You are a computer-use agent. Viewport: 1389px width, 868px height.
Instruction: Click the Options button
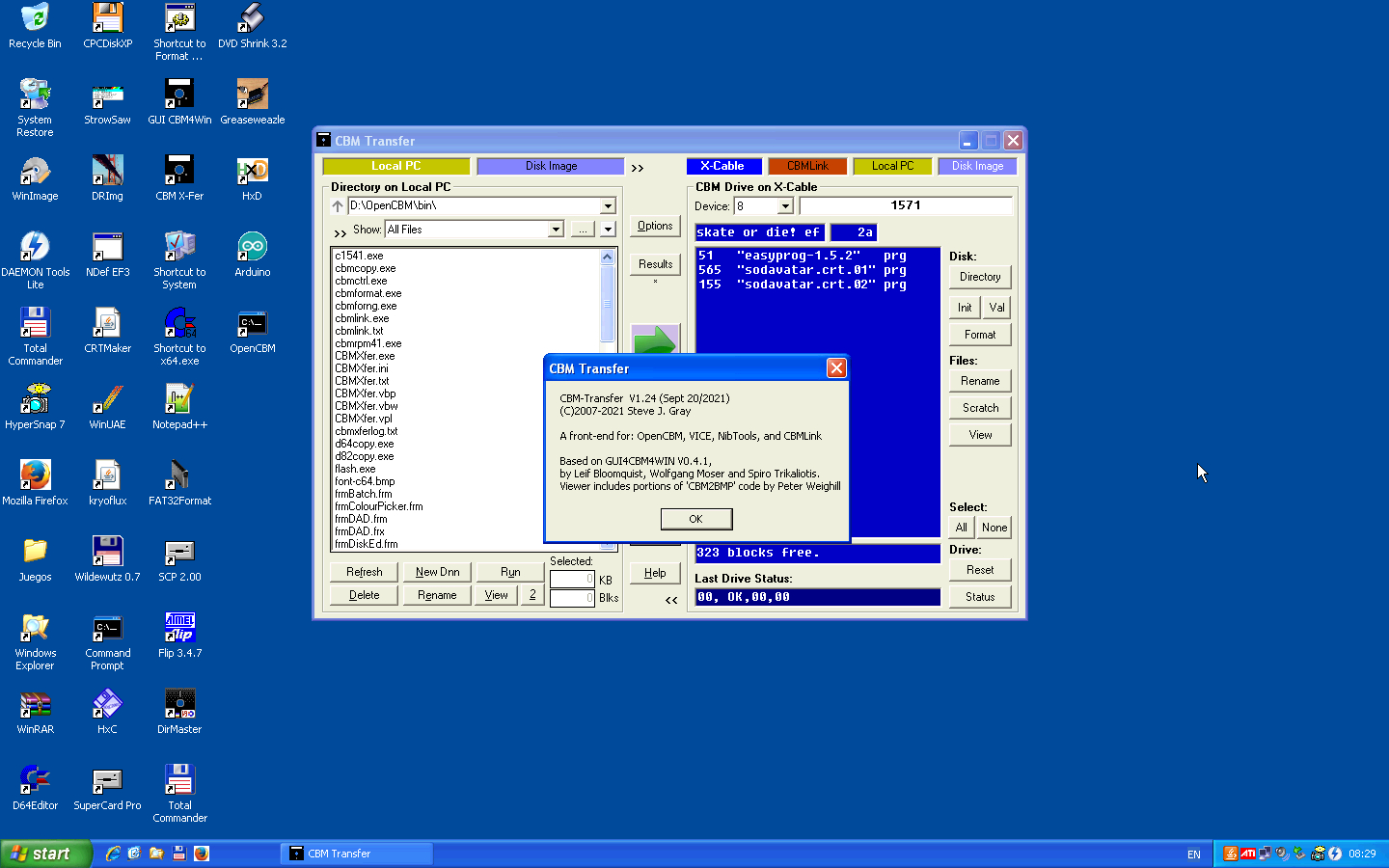(655, 226)
